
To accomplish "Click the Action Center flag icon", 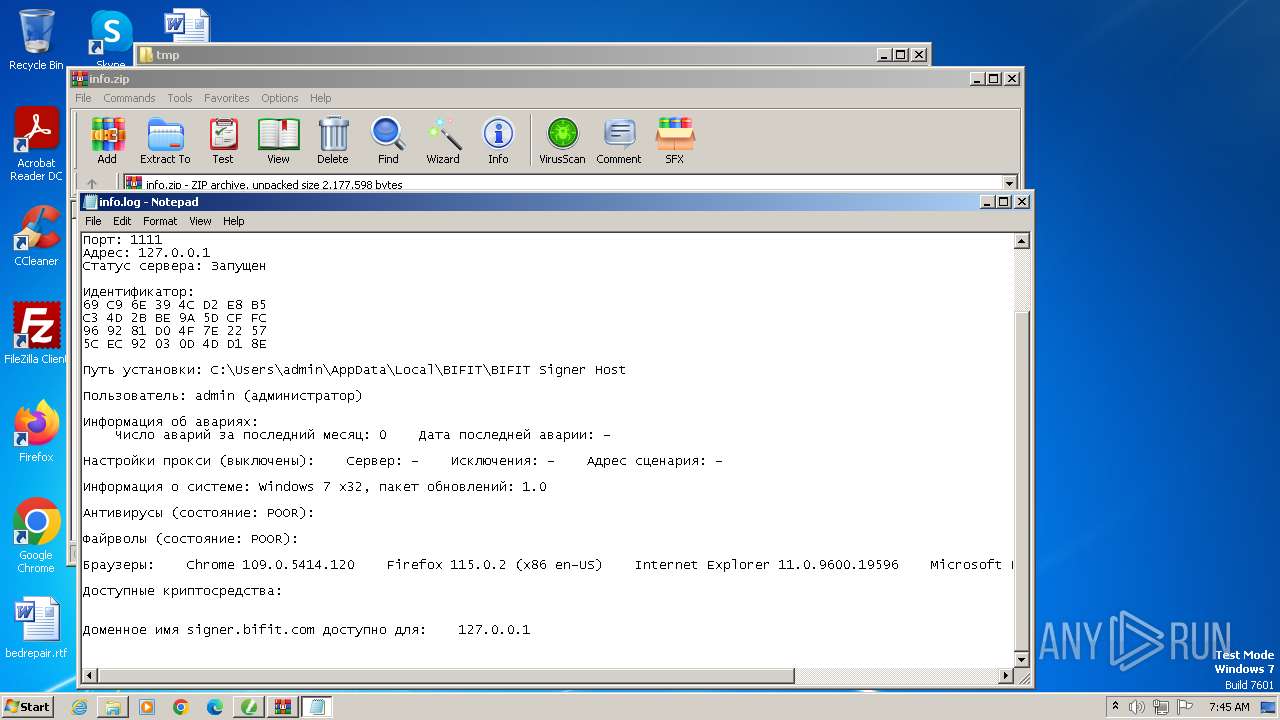I will 1183,707.
